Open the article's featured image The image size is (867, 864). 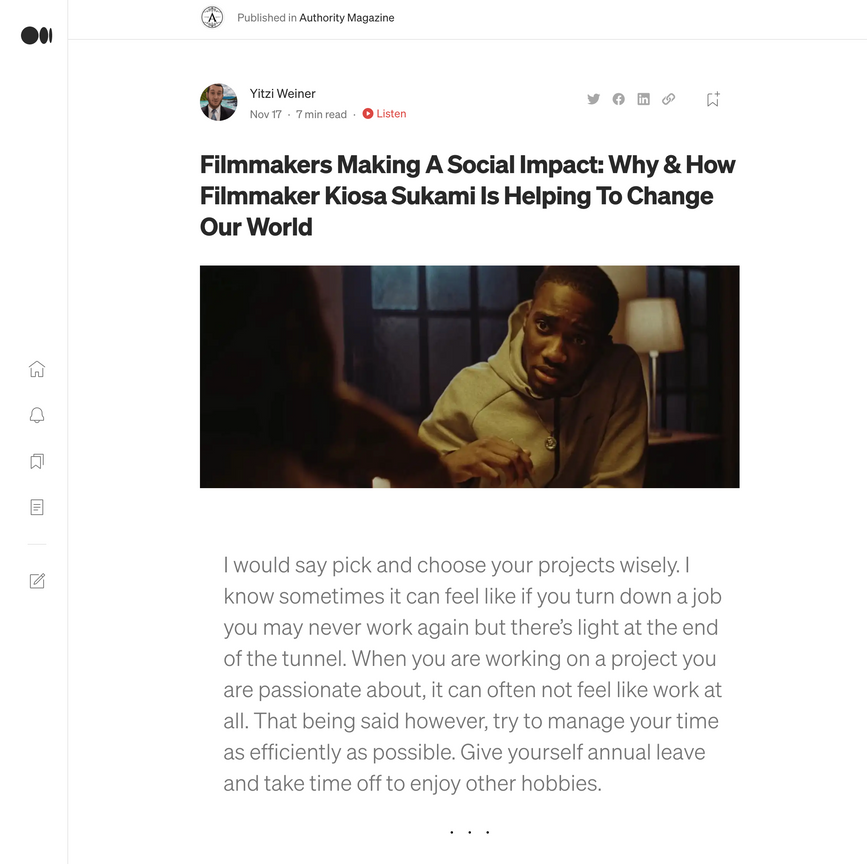click(x=469, y=376)
